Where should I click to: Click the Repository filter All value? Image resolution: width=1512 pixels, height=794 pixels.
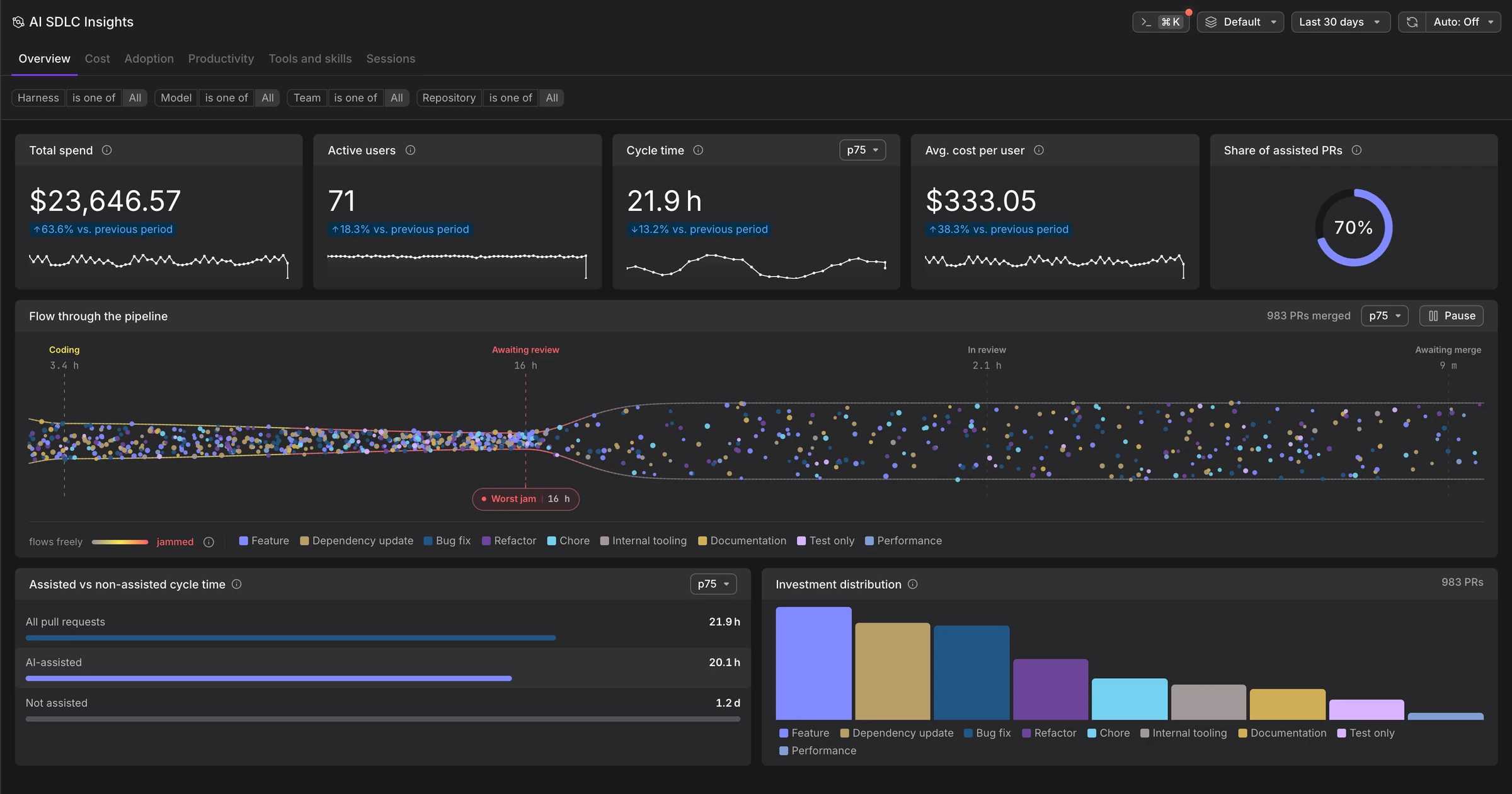[551, 98]
